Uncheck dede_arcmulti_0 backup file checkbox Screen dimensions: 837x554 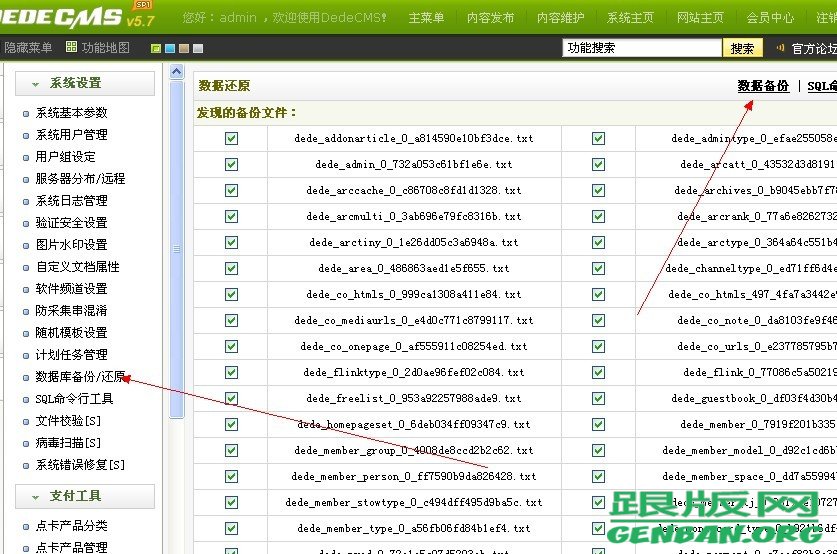click(x=231, y=216)
